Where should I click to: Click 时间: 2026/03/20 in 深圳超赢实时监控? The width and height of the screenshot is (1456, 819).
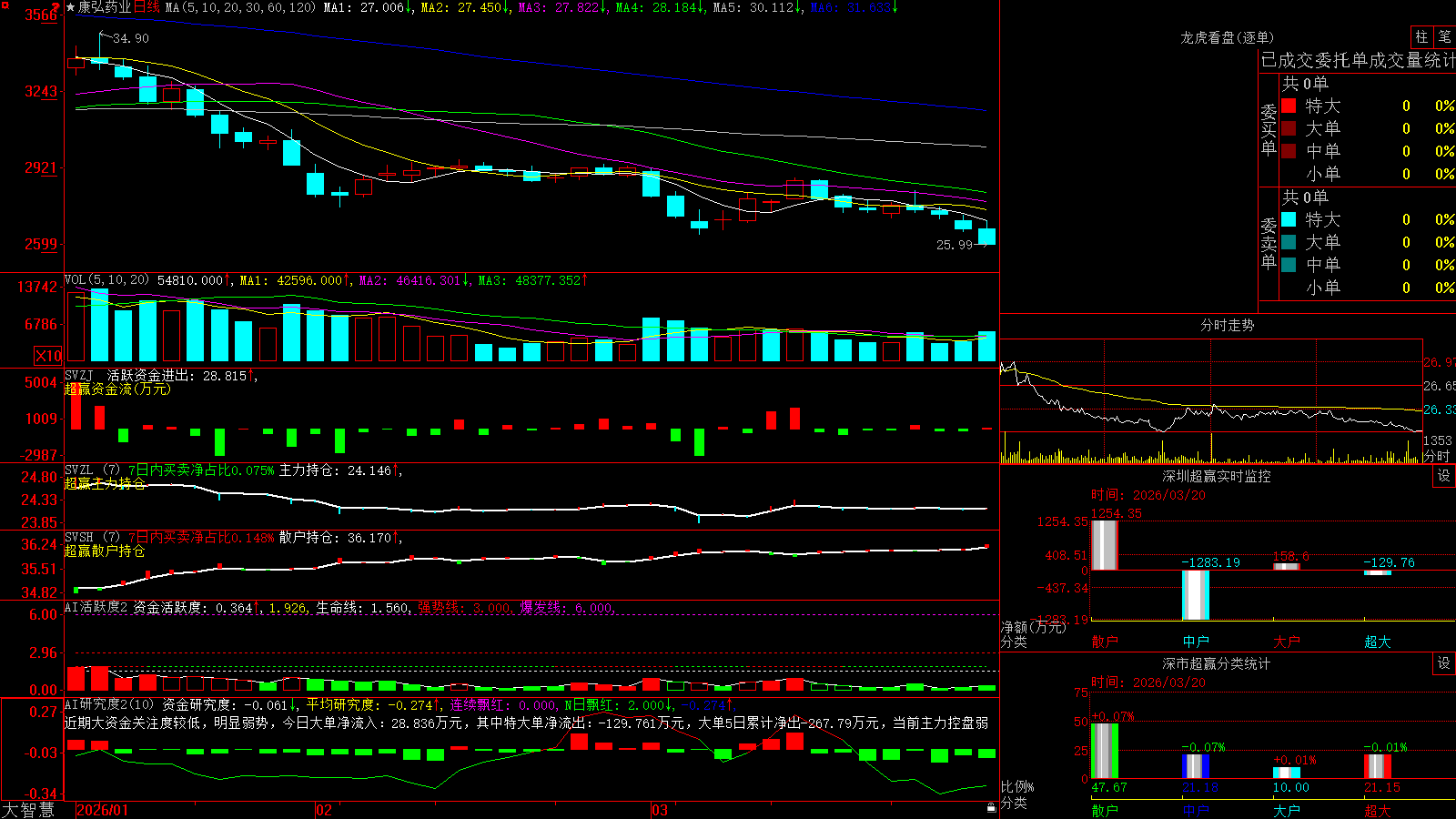tap(1148, 495)
